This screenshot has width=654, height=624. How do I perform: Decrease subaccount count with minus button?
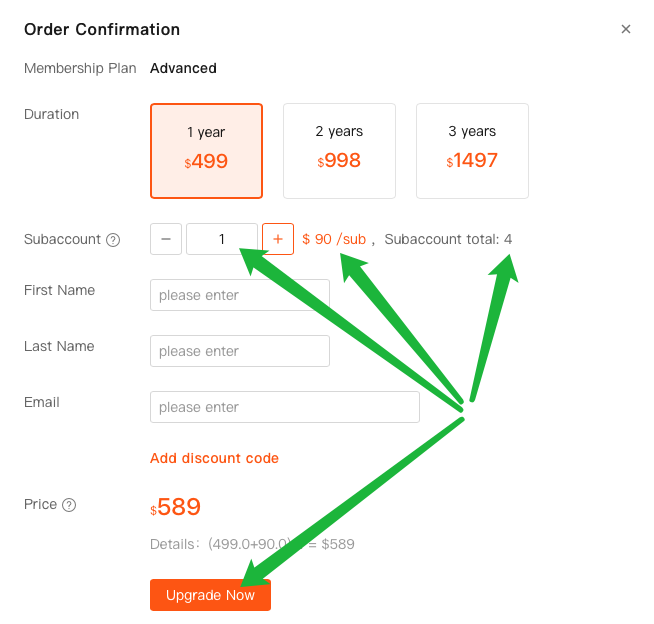click(x=166, y=239)
